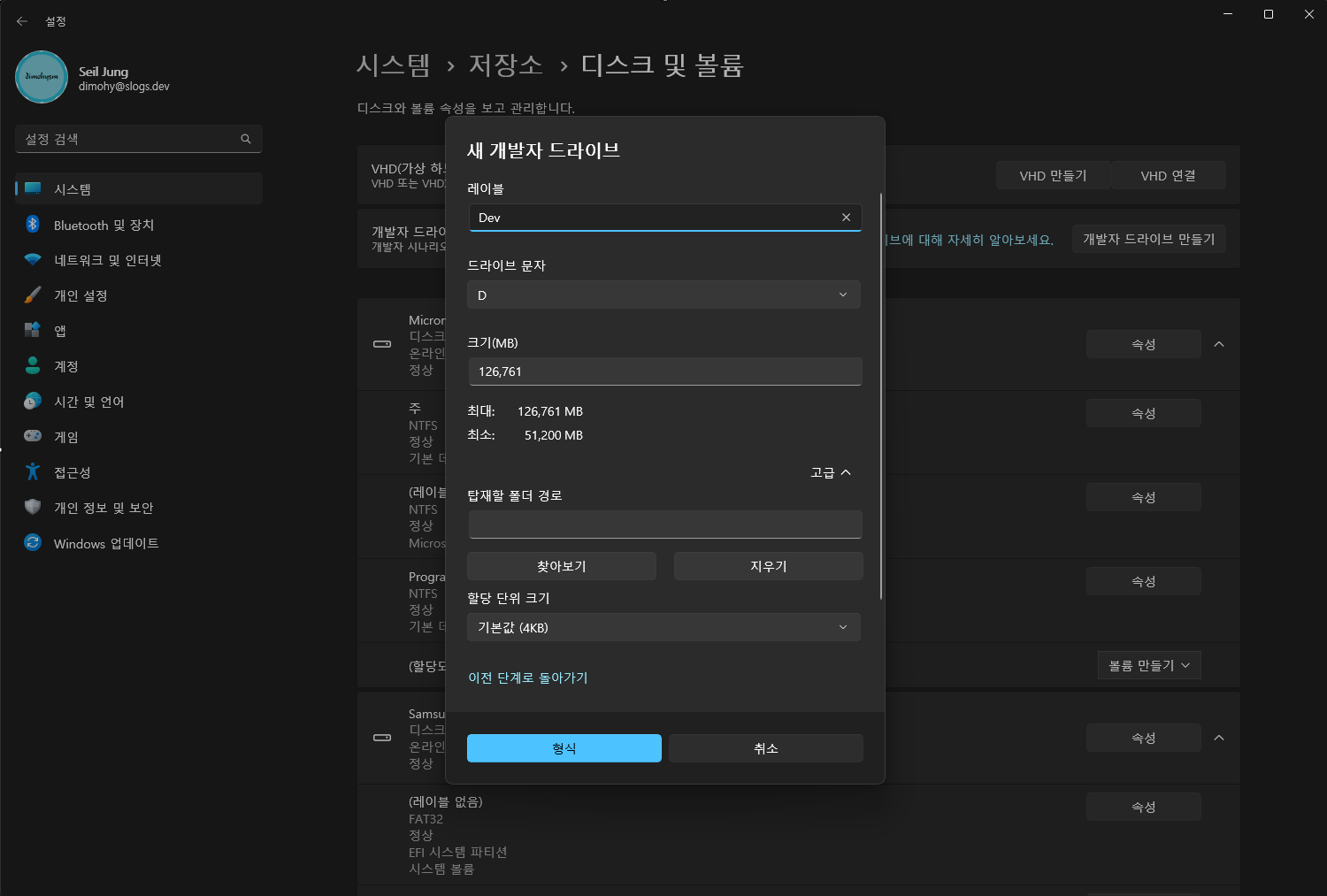Click the 디스크 및 볼륨 breadcrumb title
This screenshot has width=1327, height=896.
663,65
